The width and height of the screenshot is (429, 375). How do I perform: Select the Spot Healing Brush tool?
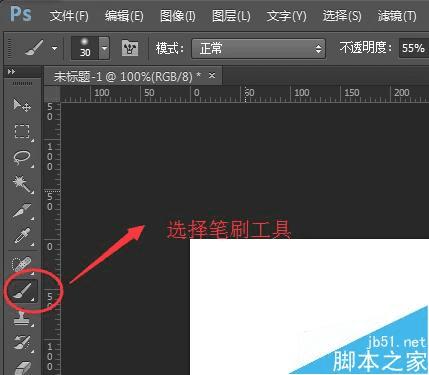click(22, 265)
